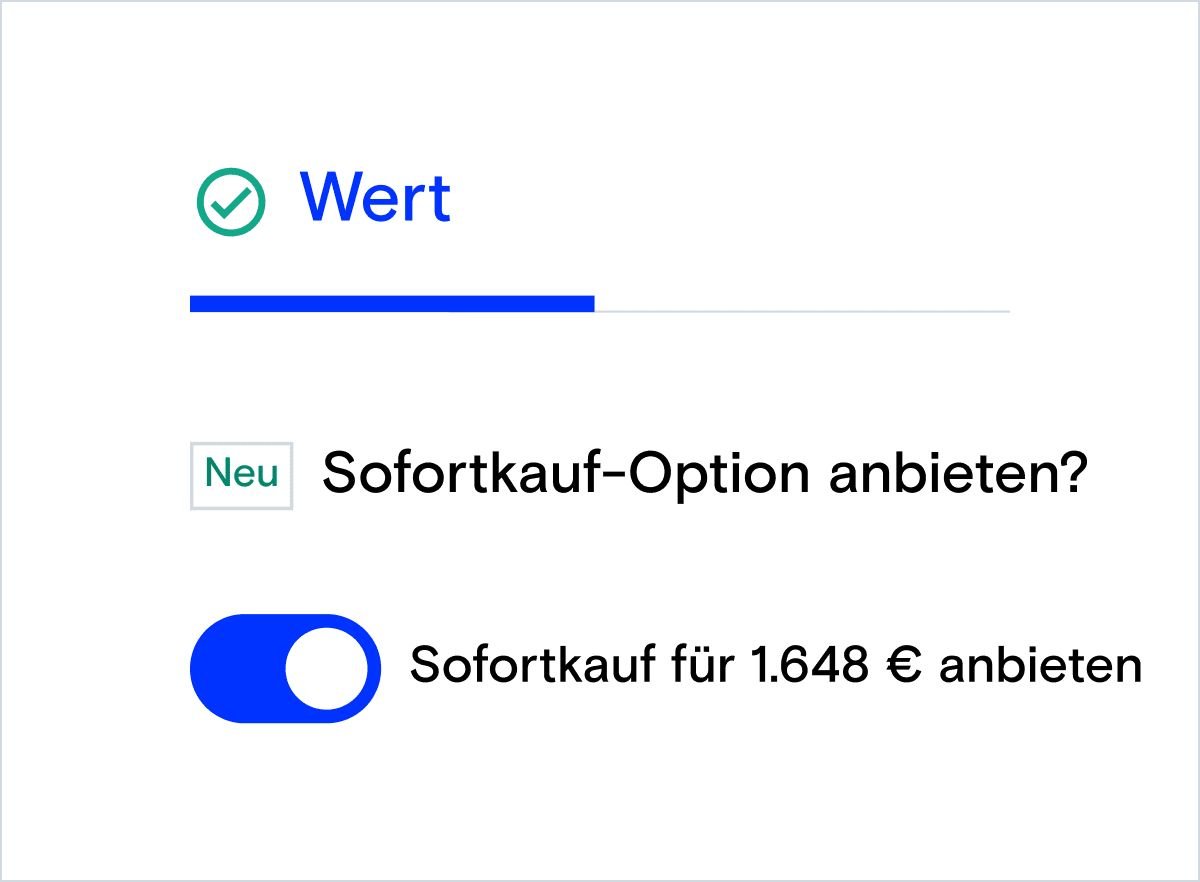This screenshot has width=1200, height=882.
Task: Click the euro symbol in the toggle label
Action: pos(903,667)
